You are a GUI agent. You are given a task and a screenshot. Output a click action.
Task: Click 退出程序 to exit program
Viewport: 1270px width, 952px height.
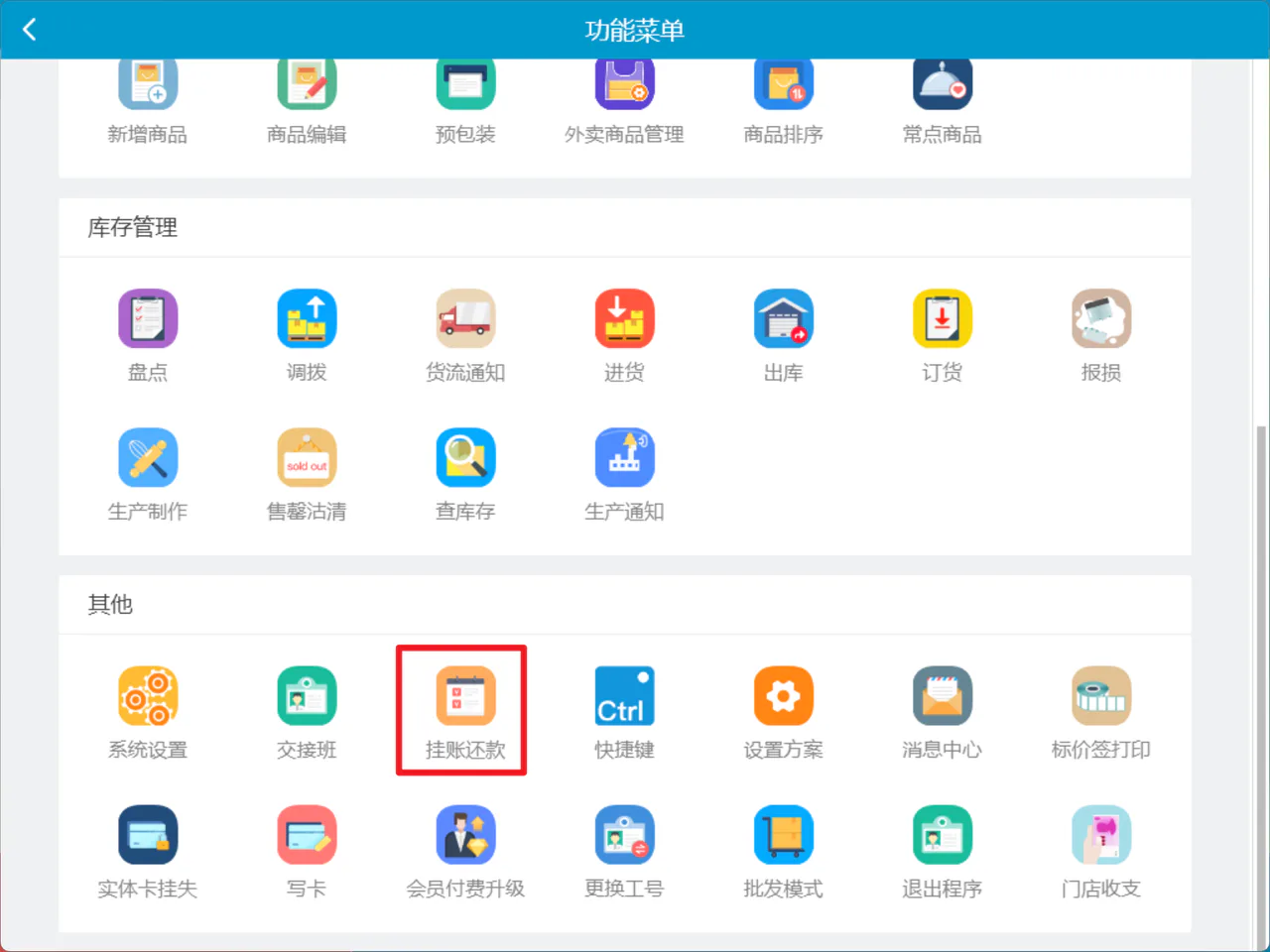point(942,852)
